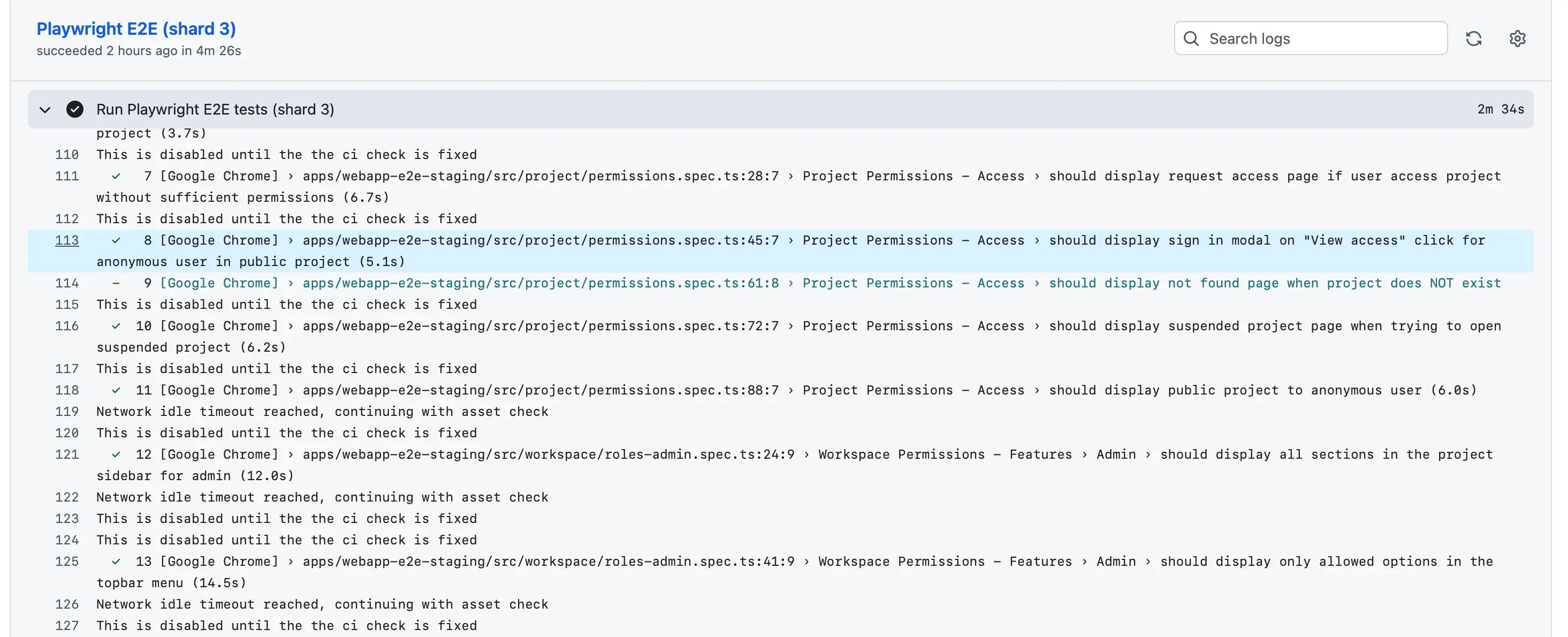Click the checkmark beside test 13 on line 125

coord(116,562)
